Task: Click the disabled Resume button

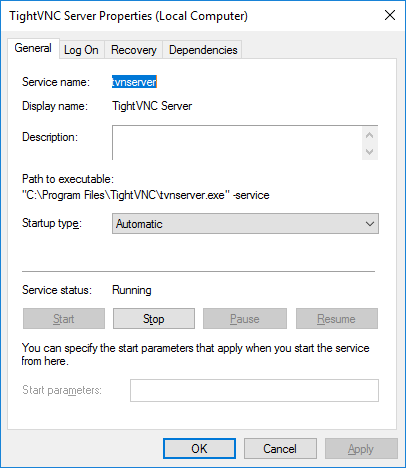Action: pos(337,319)
